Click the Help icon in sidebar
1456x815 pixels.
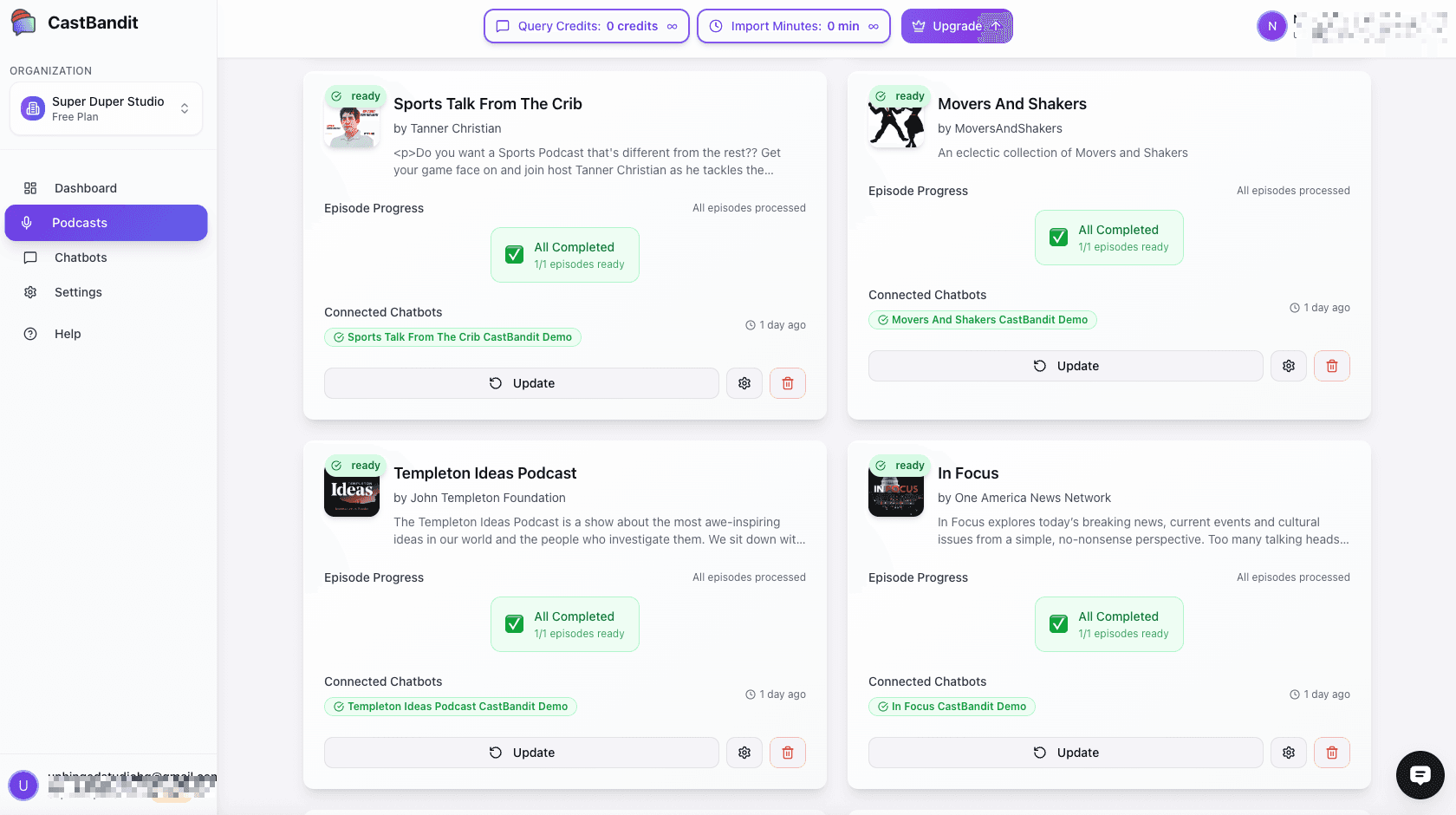coord(31,334)
